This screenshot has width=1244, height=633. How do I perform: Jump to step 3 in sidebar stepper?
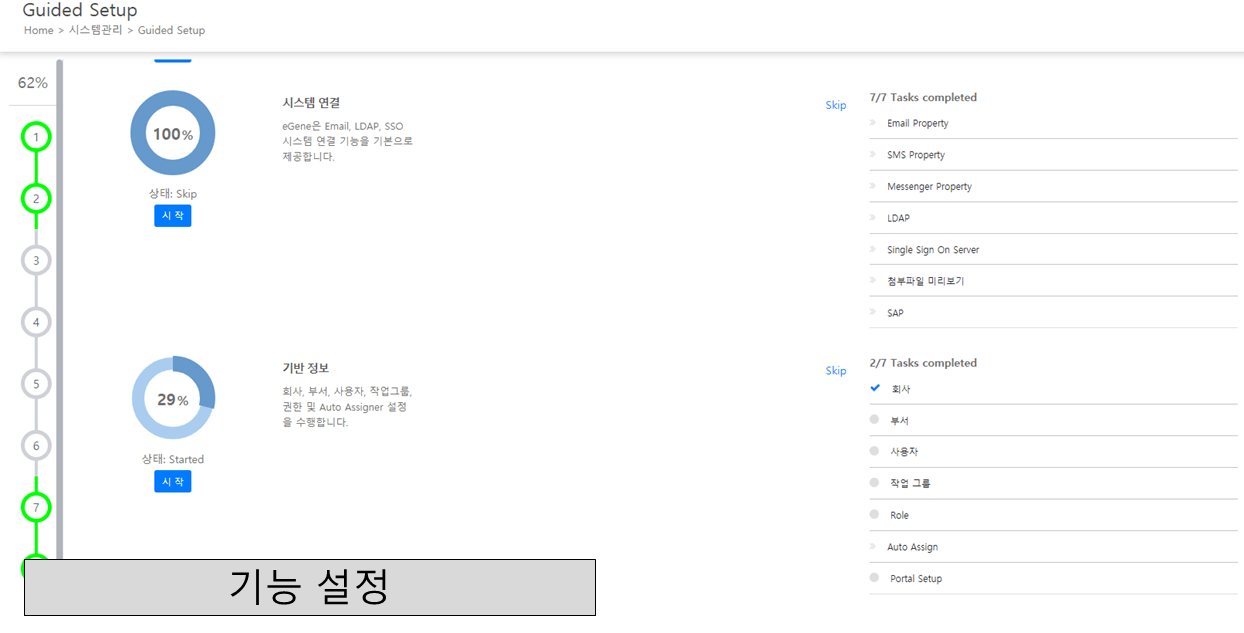36,261
